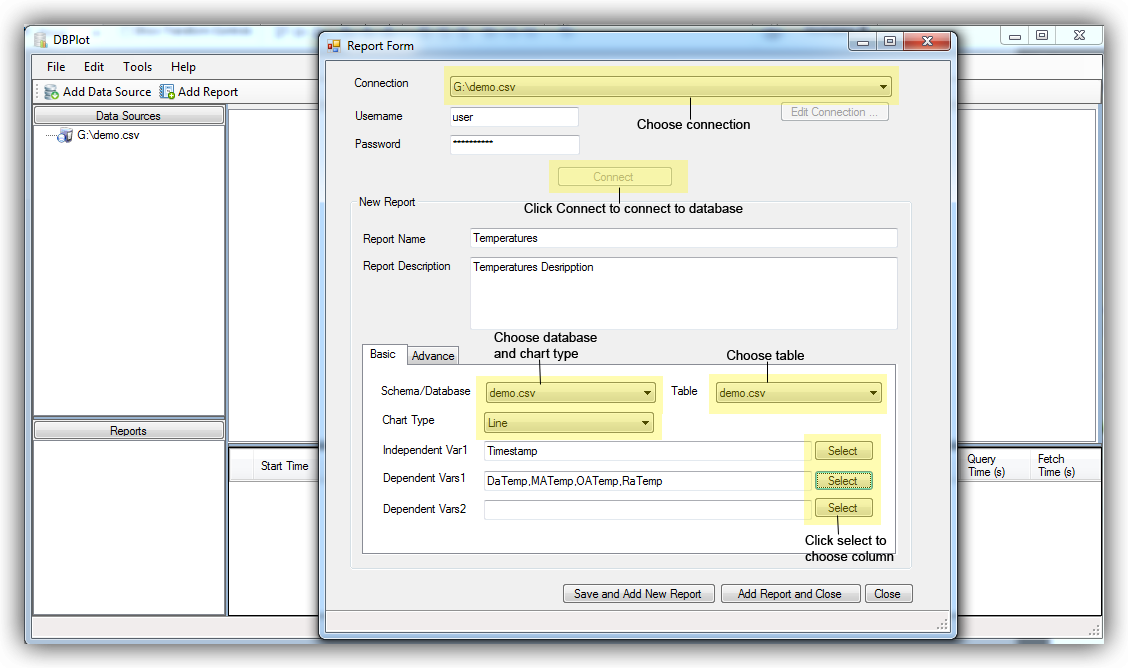Screen dimensions: 1128x668
Task: Click in the Username input field
Action: (x=514, y=117)
